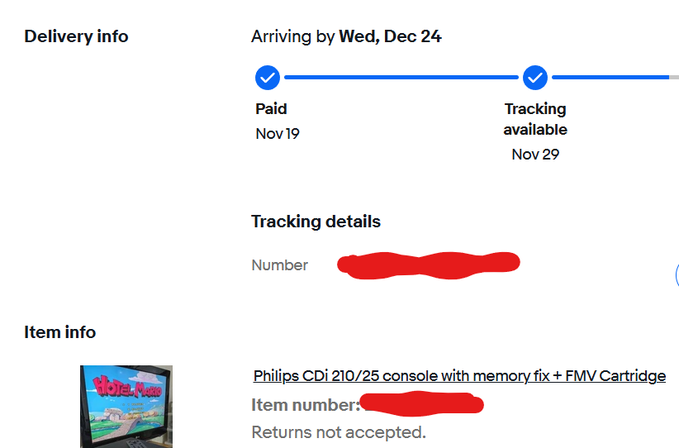The width and height of the screenshot is (679, 448).
Task: Click the Number label in Tracking details
Action: tap(280, 265)
